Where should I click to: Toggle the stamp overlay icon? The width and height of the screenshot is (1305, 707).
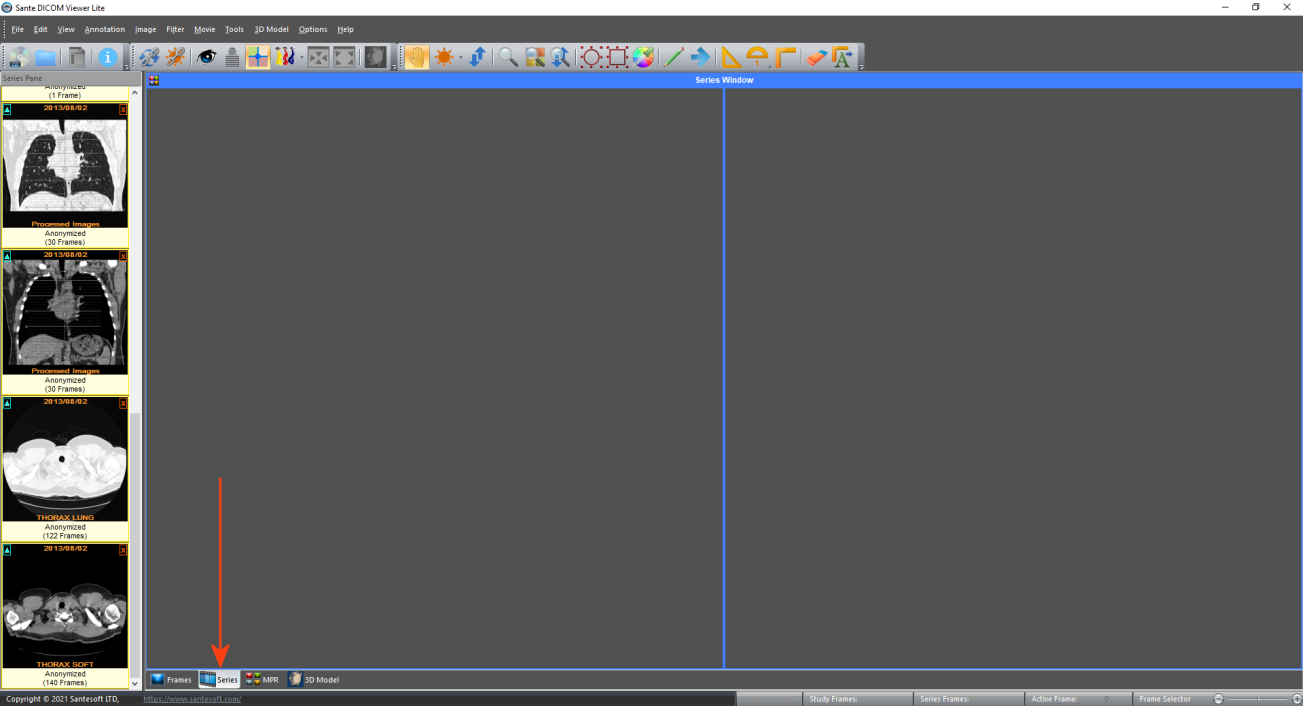click(232, 57)
